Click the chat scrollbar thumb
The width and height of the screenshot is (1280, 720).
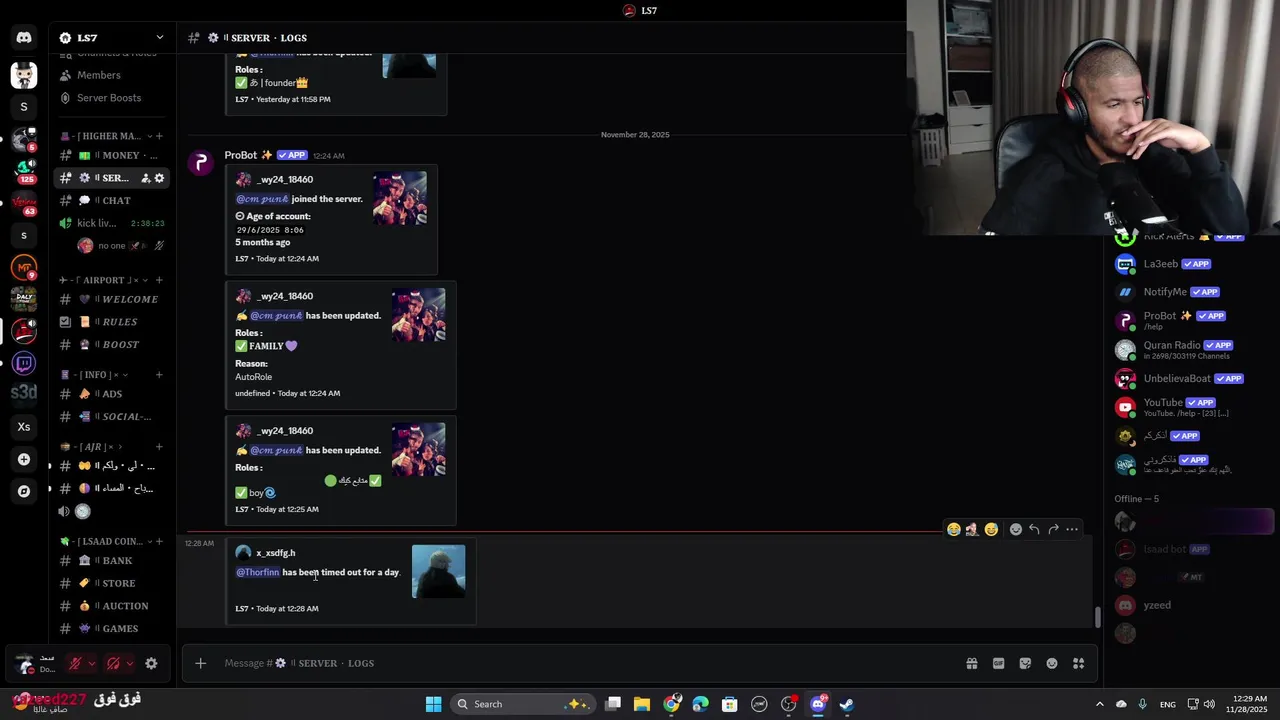click(1097, 617)
